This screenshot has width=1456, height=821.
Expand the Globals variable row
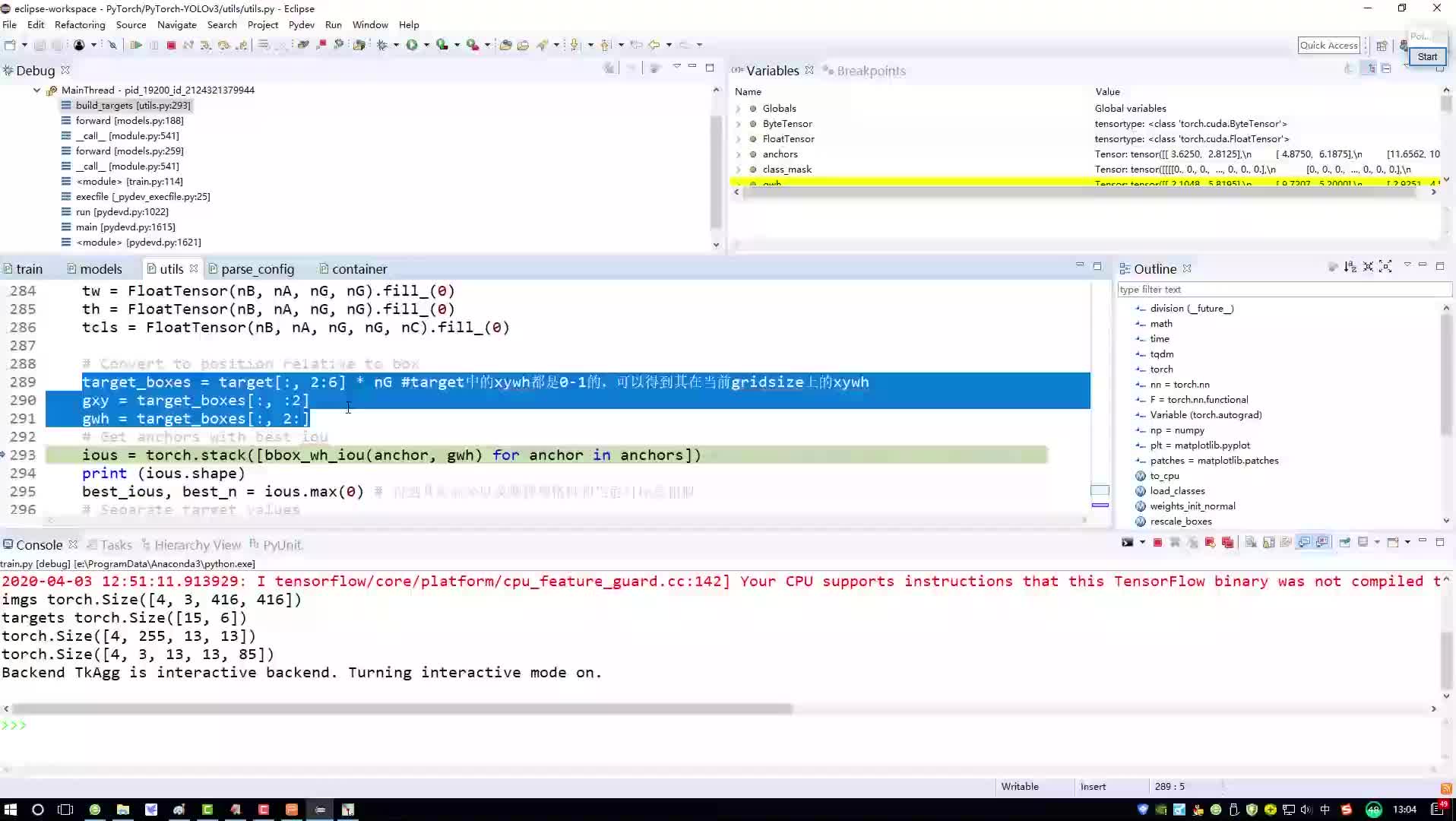tap(738, 109)
